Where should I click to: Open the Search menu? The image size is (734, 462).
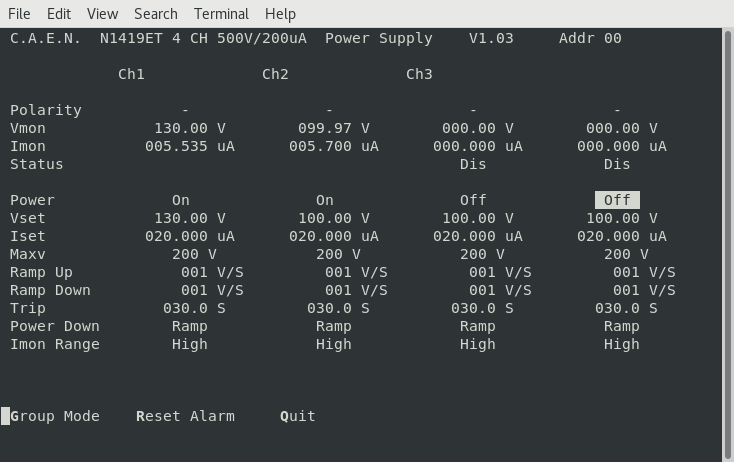point(156,14)
